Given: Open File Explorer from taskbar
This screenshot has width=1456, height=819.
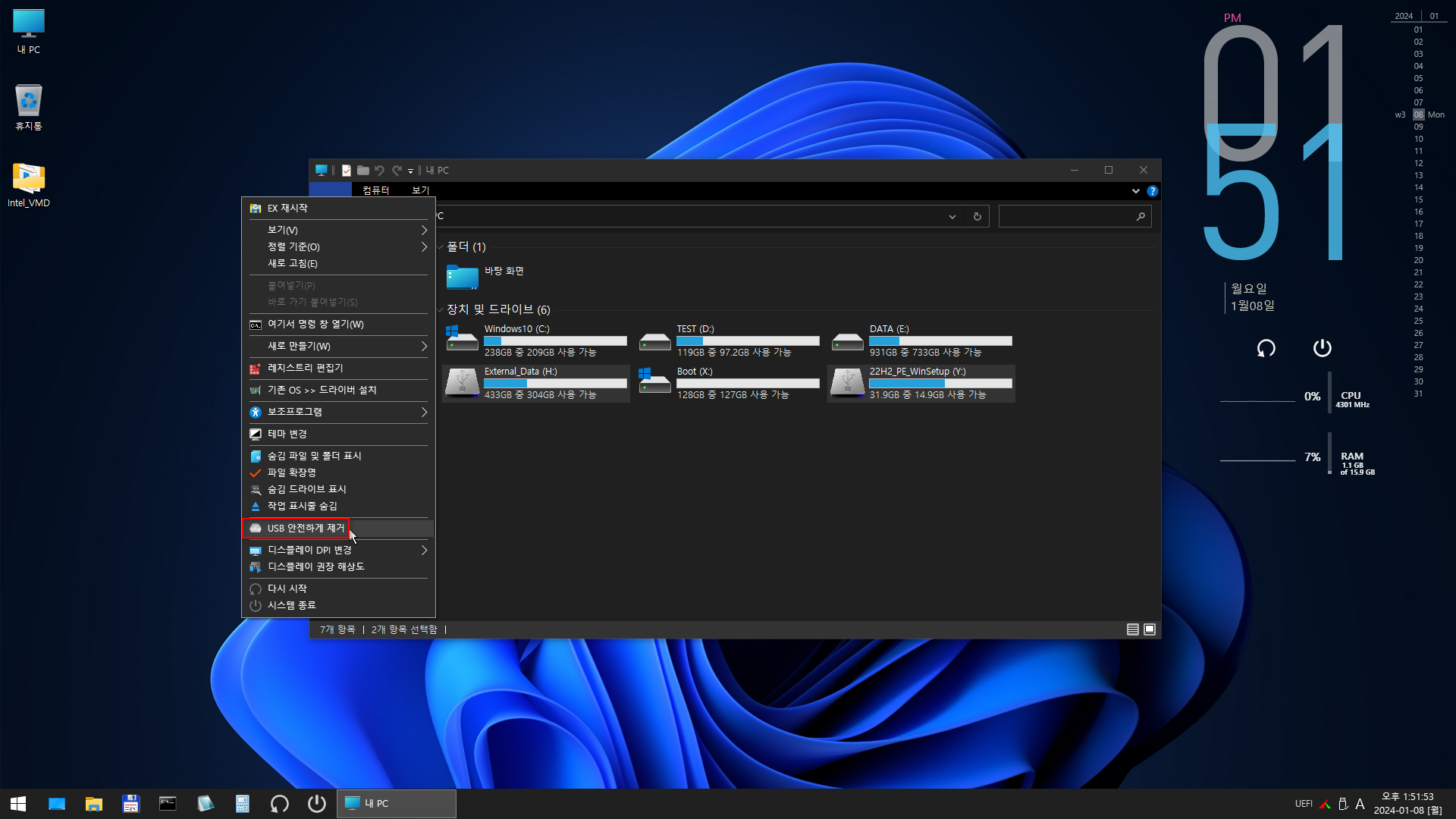Looking at the screenshot, I should coord(94,804).
